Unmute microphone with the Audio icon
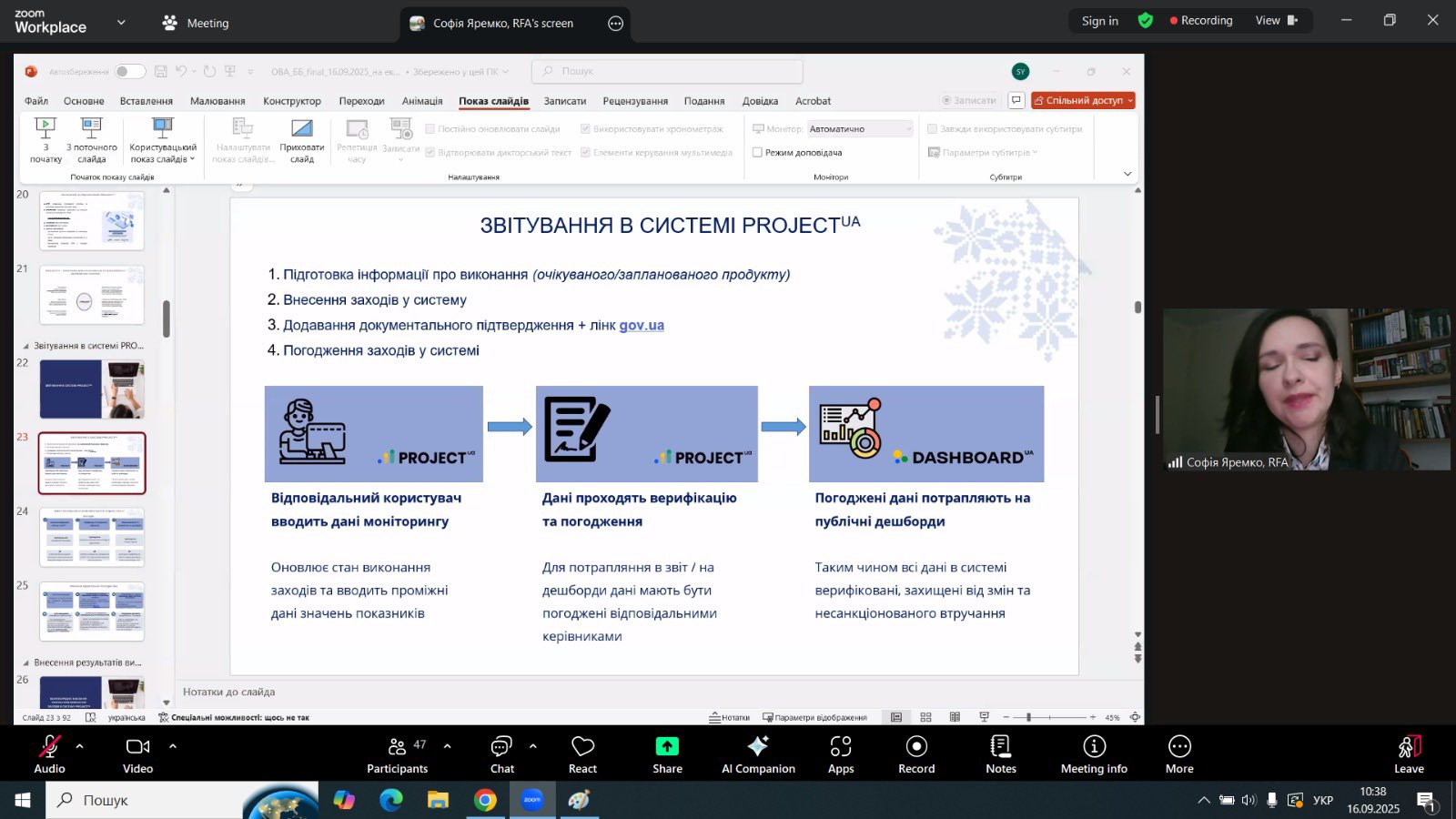The image size is (1456, 819). point(49,747)
